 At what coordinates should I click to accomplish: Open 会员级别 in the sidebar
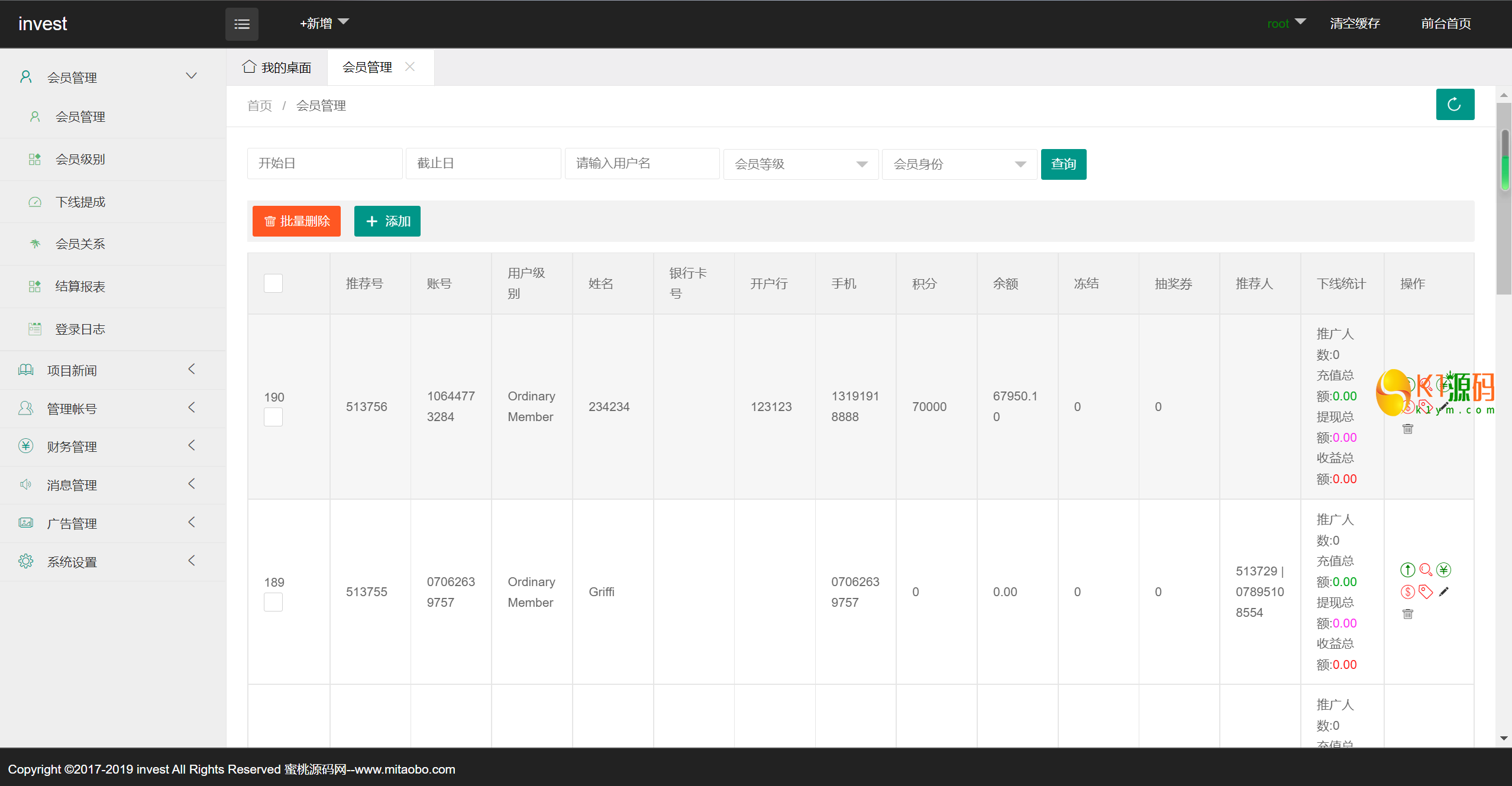click(x=80, y=159)
